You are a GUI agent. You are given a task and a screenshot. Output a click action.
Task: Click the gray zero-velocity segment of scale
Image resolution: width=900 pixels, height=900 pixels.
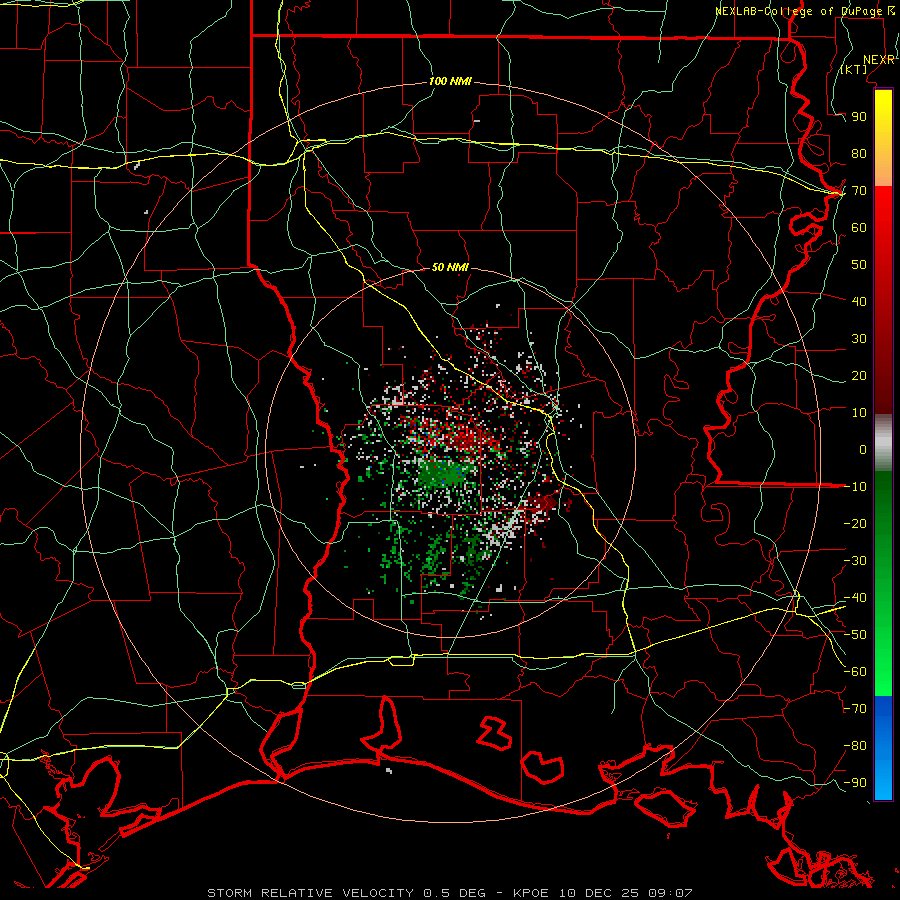click(x=883, y=443)
